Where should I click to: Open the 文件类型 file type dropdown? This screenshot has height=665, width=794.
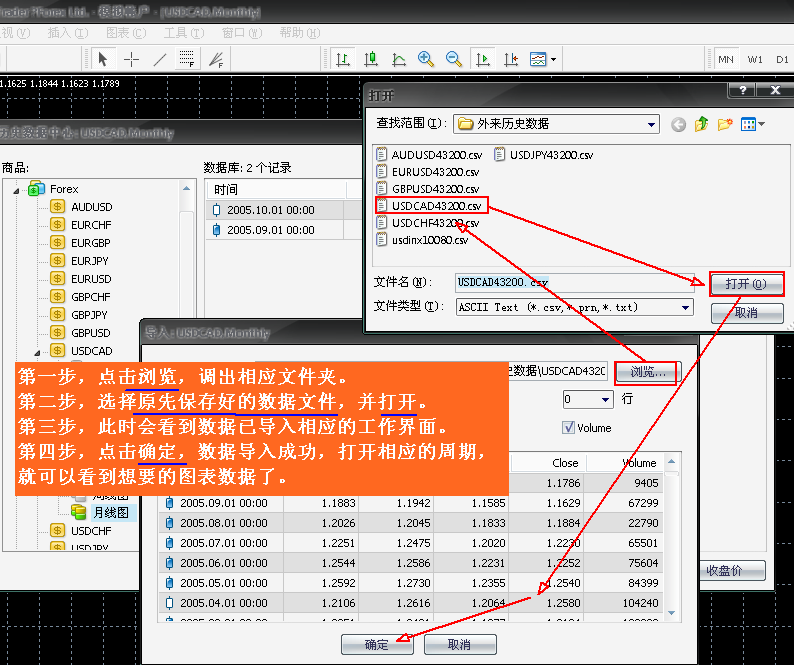click(x=685, y=307)
